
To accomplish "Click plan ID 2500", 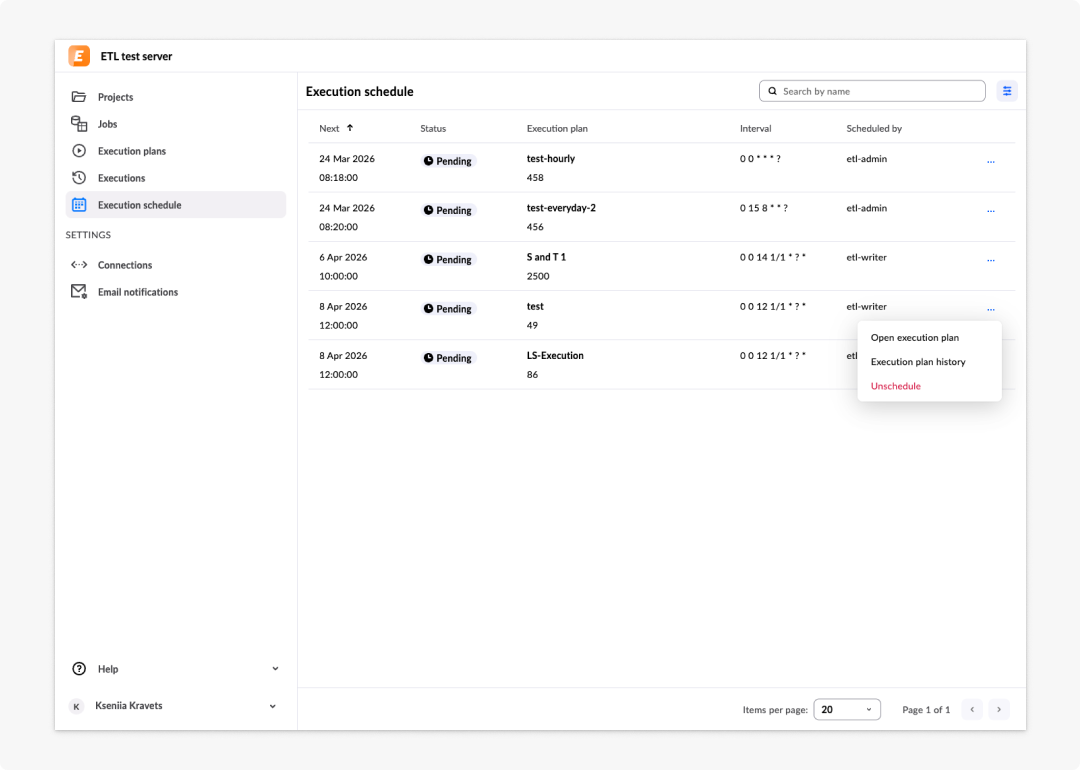I will tap(538, 276).
